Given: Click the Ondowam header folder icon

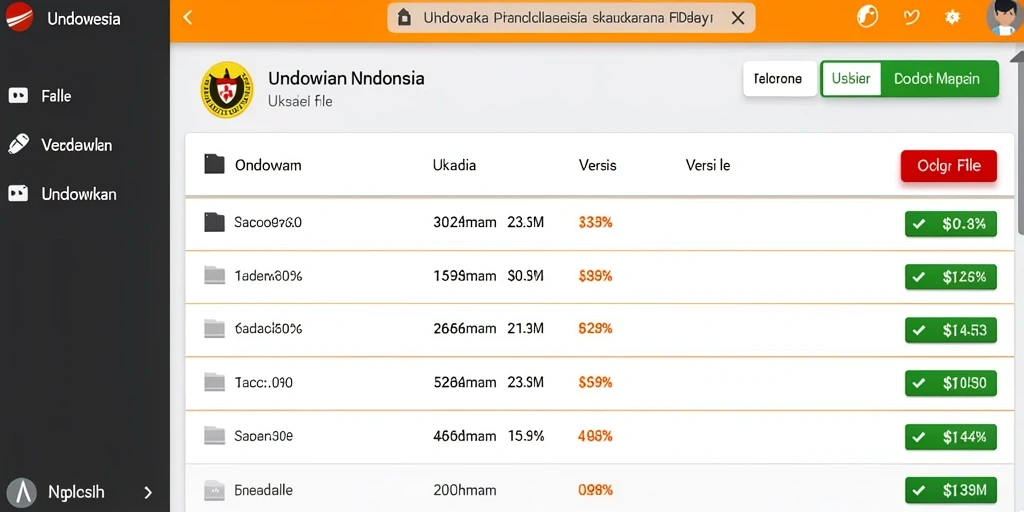Looking at the screenshot, I should [x=214, y=164].
